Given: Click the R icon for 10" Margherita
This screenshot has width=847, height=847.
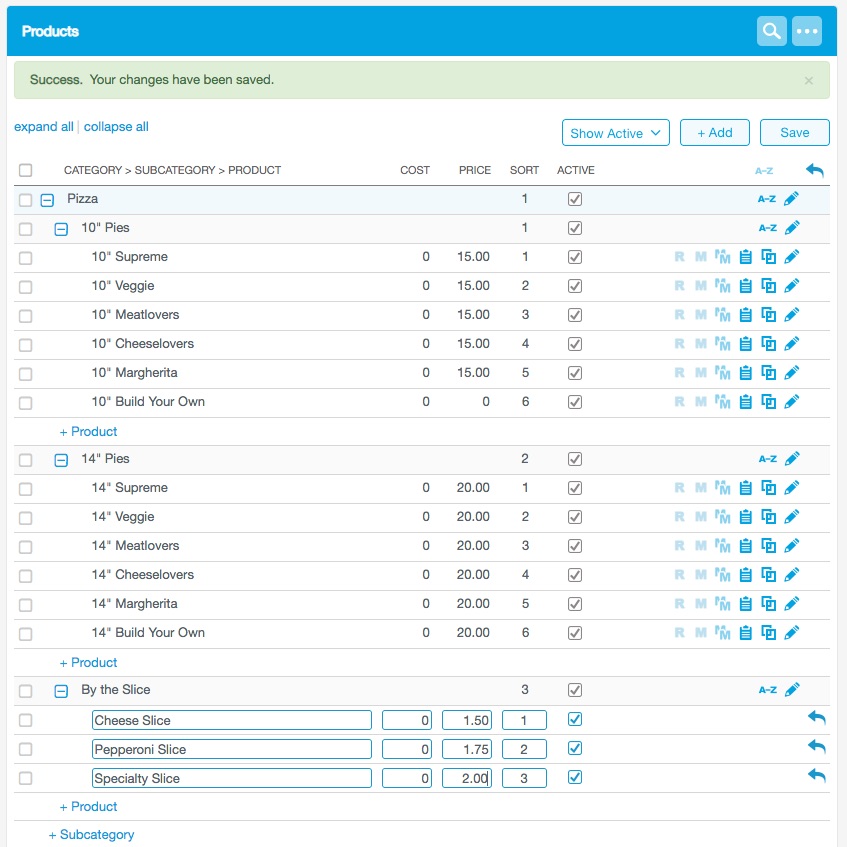Looking at the screenshot, I should tap(680, 373).
